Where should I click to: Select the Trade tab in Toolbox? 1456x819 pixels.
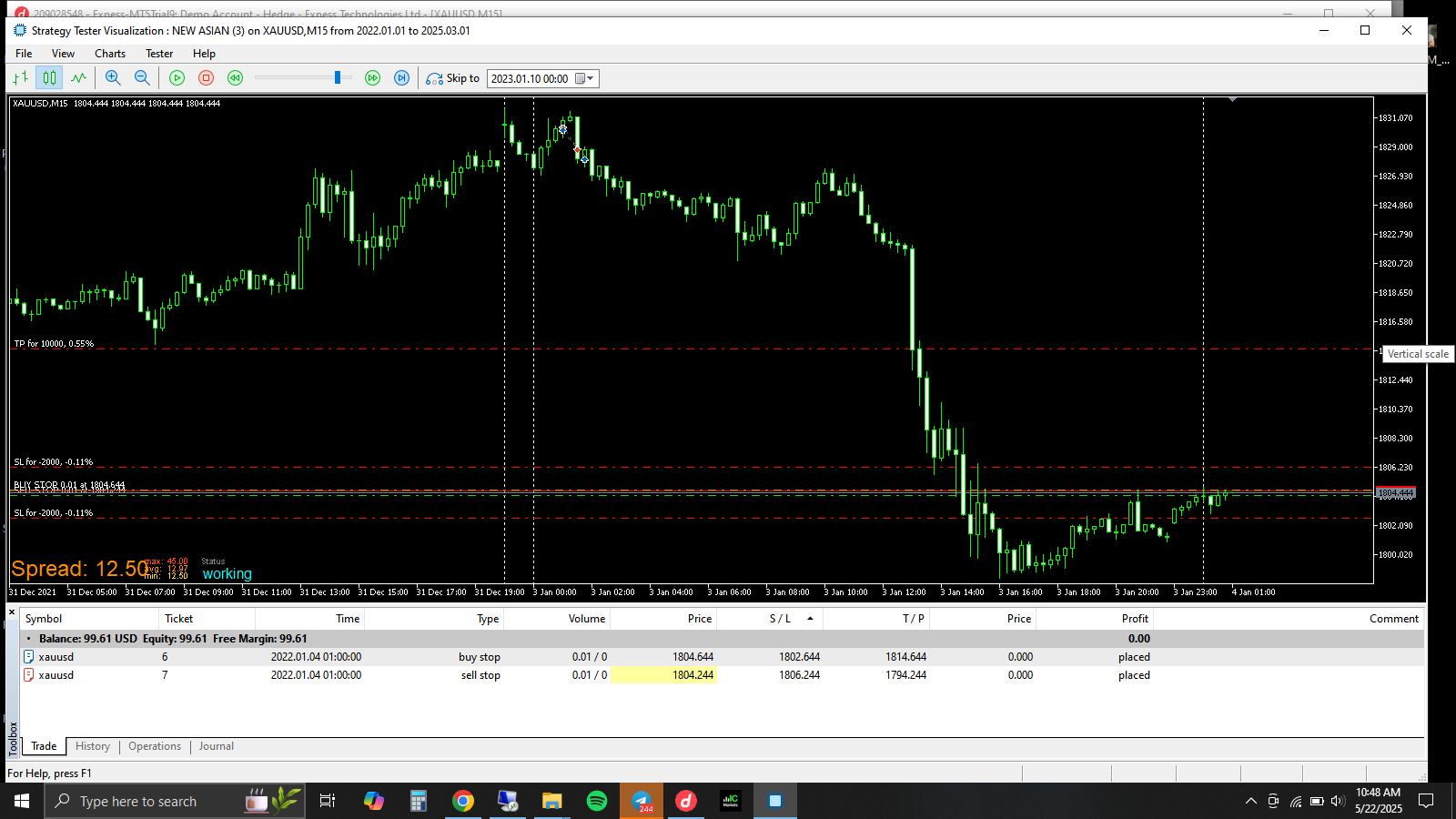point(44,746)
